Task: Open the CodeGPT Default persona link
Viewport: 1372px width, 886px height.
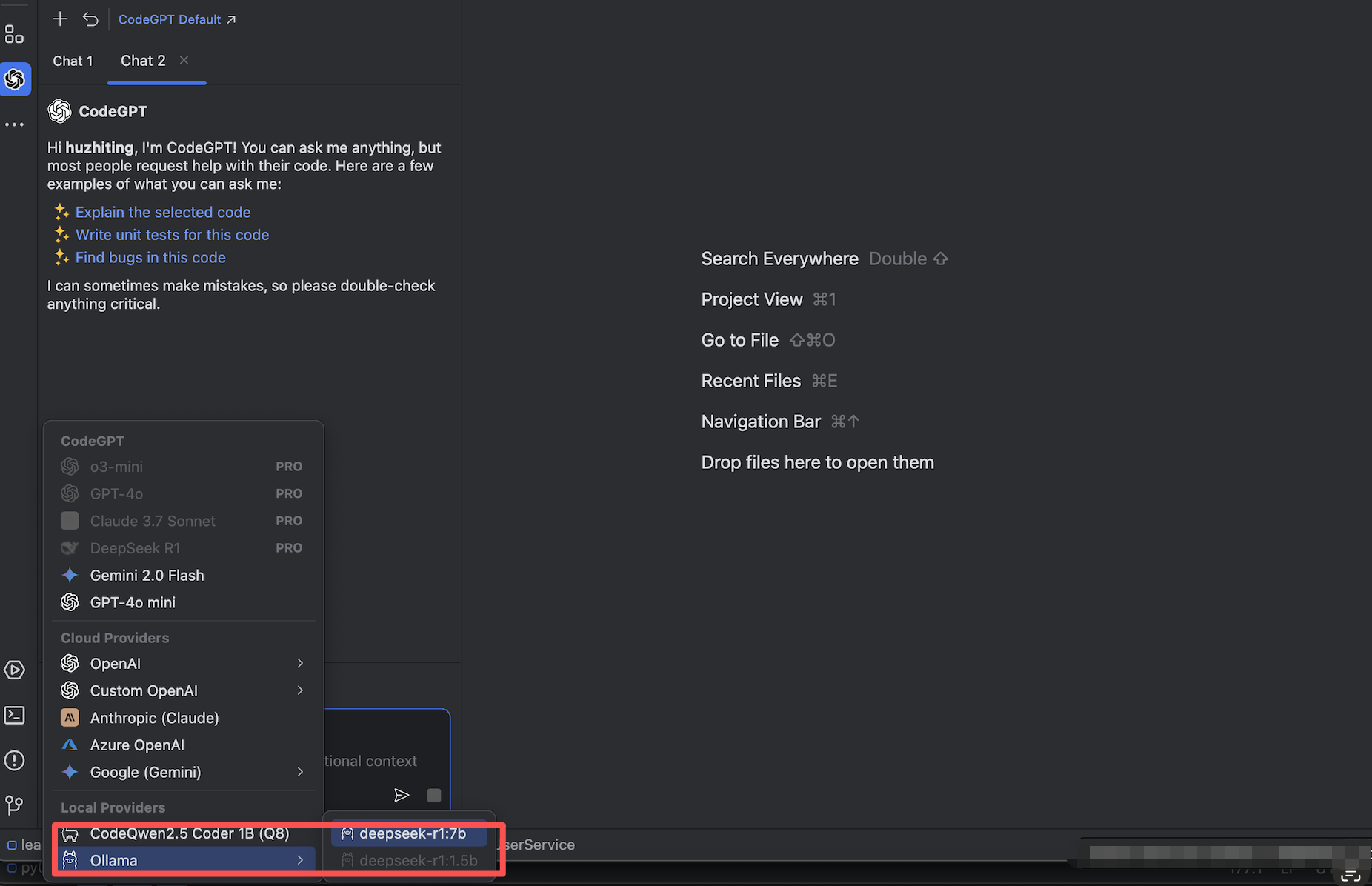Action: (x=177, y=19)
